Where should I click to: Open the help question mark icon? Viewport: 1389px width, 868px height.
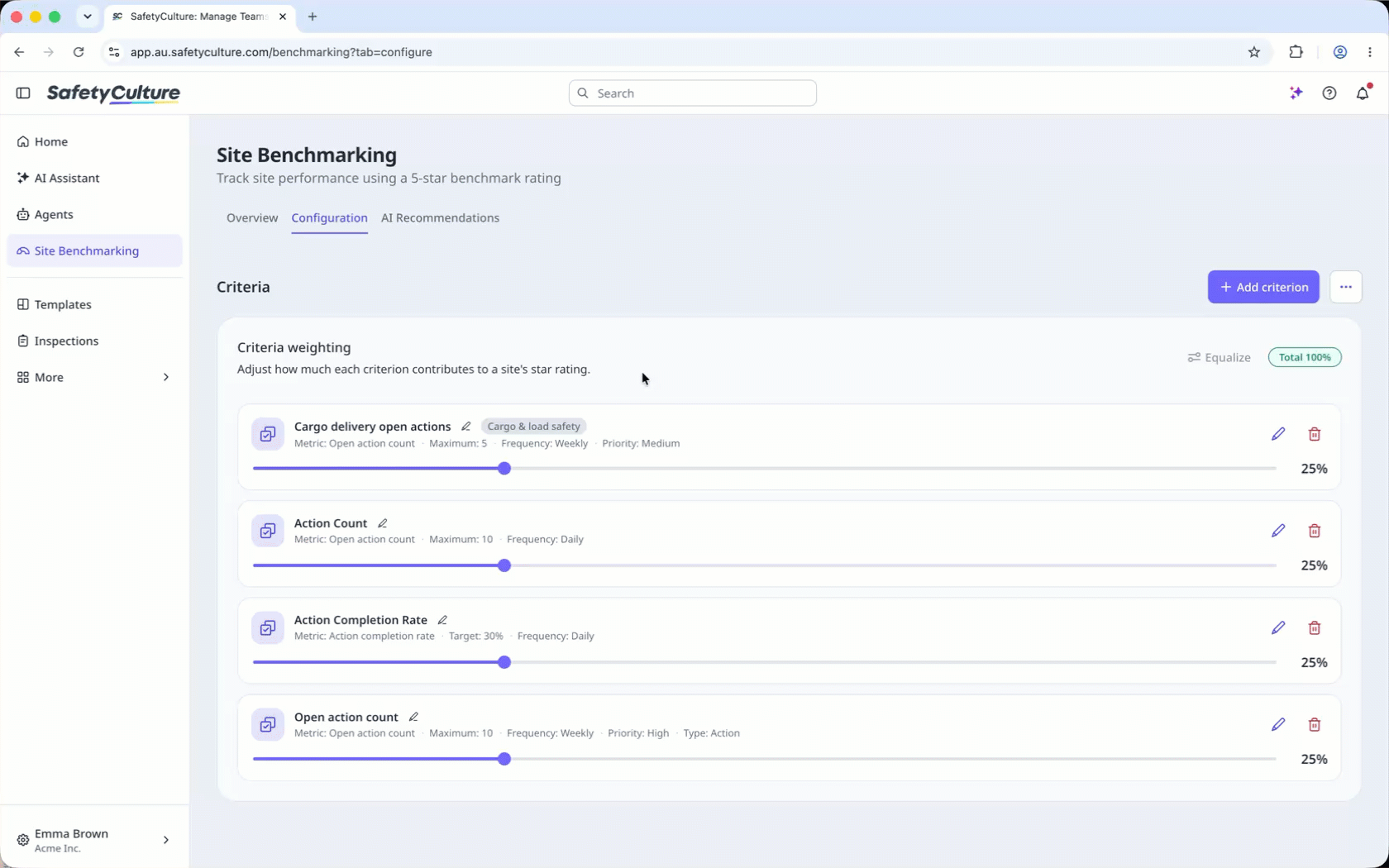tap(1329, 93)
